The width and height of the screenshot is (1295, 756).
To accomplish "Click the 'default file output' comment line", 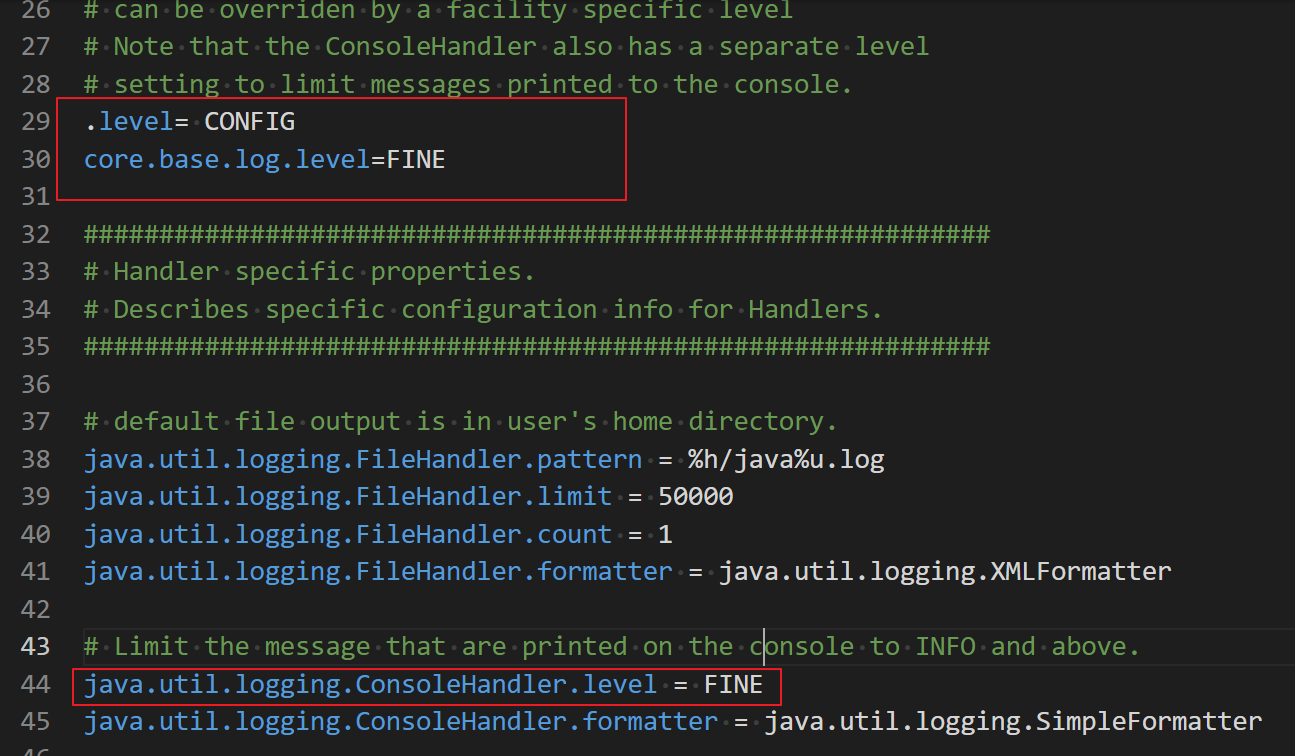I will [460, 422].
